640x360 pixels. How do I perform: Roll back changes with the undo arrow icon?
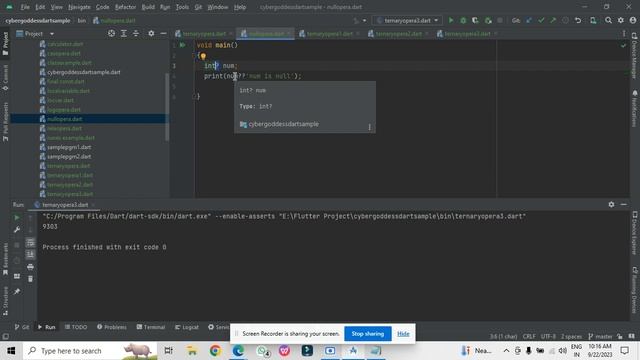click(578, 20)
